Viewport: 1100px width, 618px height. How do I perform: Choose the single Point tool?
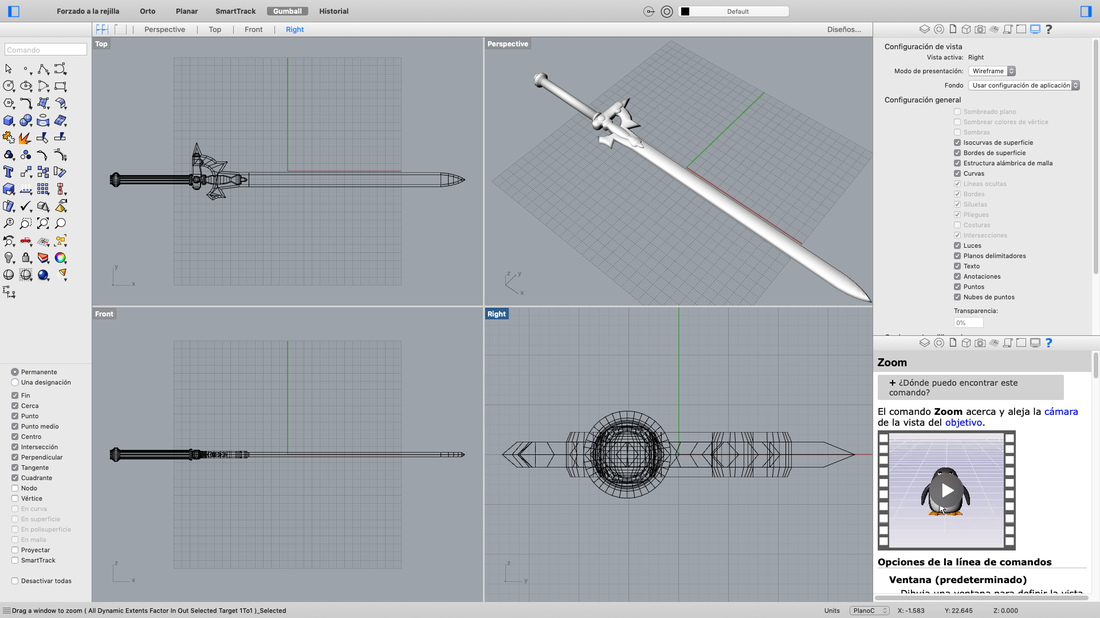pyautogui.click(x=26, y=69)
